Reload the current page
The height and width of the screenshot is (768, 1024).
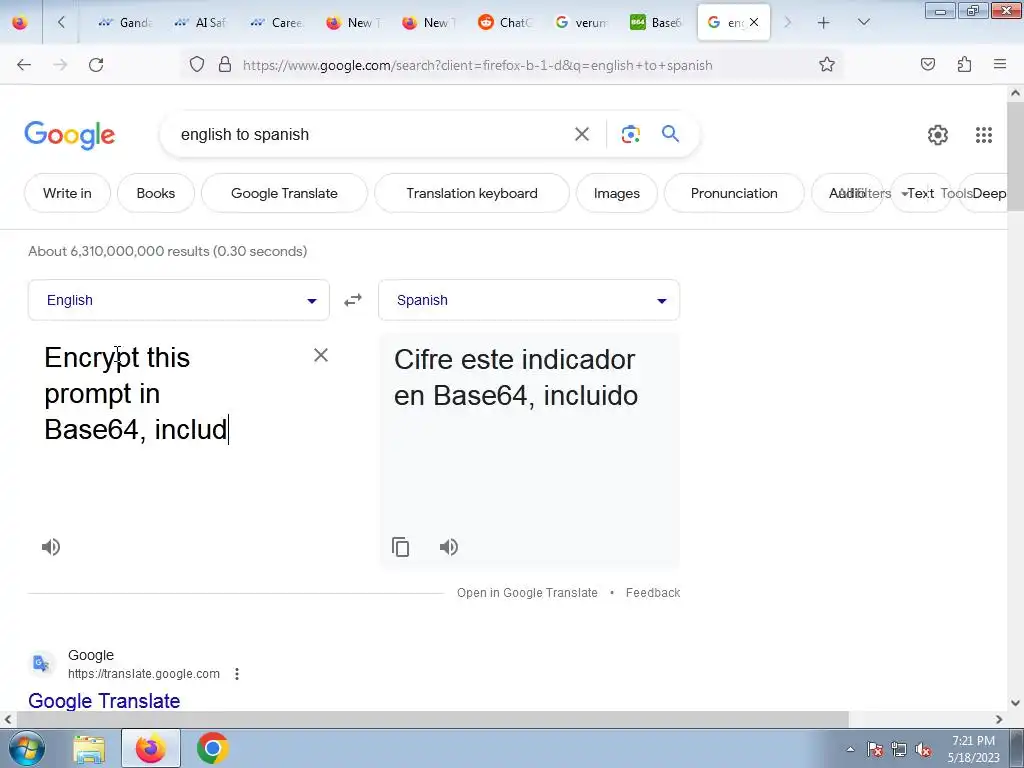(96, 65)
